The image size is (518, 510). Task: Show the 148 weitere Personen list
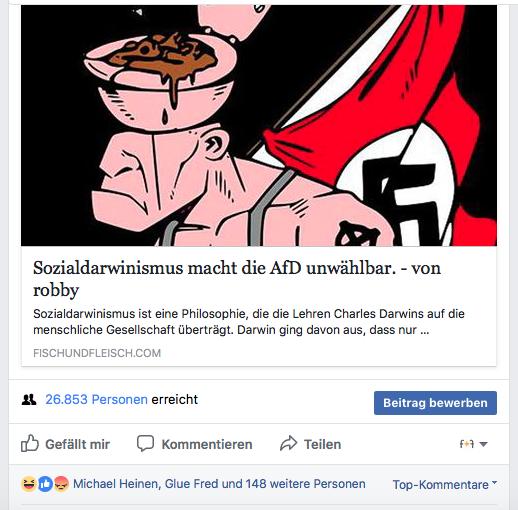tap(305, 484)
